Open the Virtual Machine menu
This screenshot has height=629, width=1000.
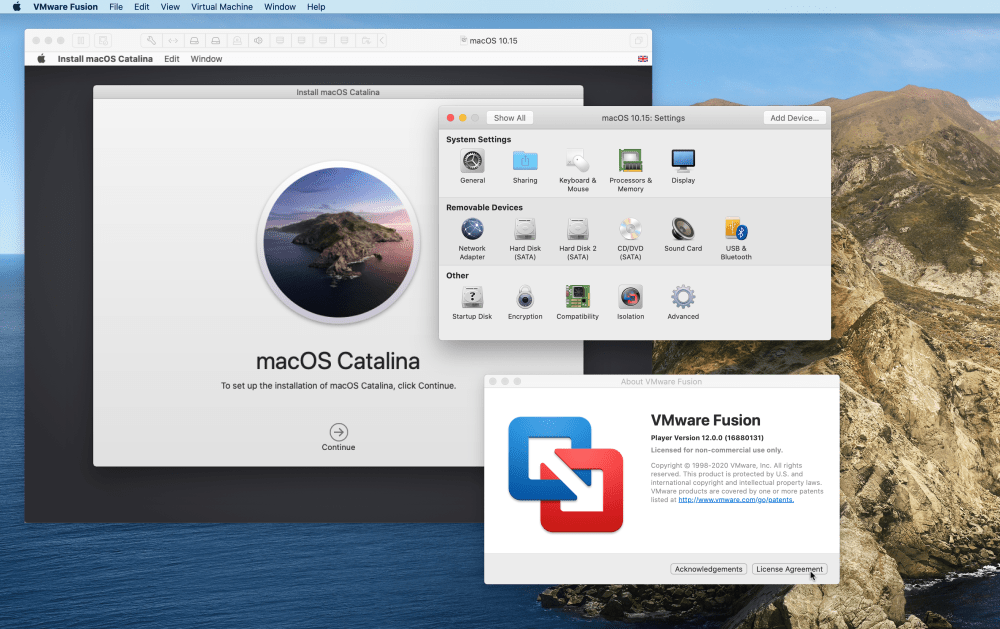click(x=221, y=7)
